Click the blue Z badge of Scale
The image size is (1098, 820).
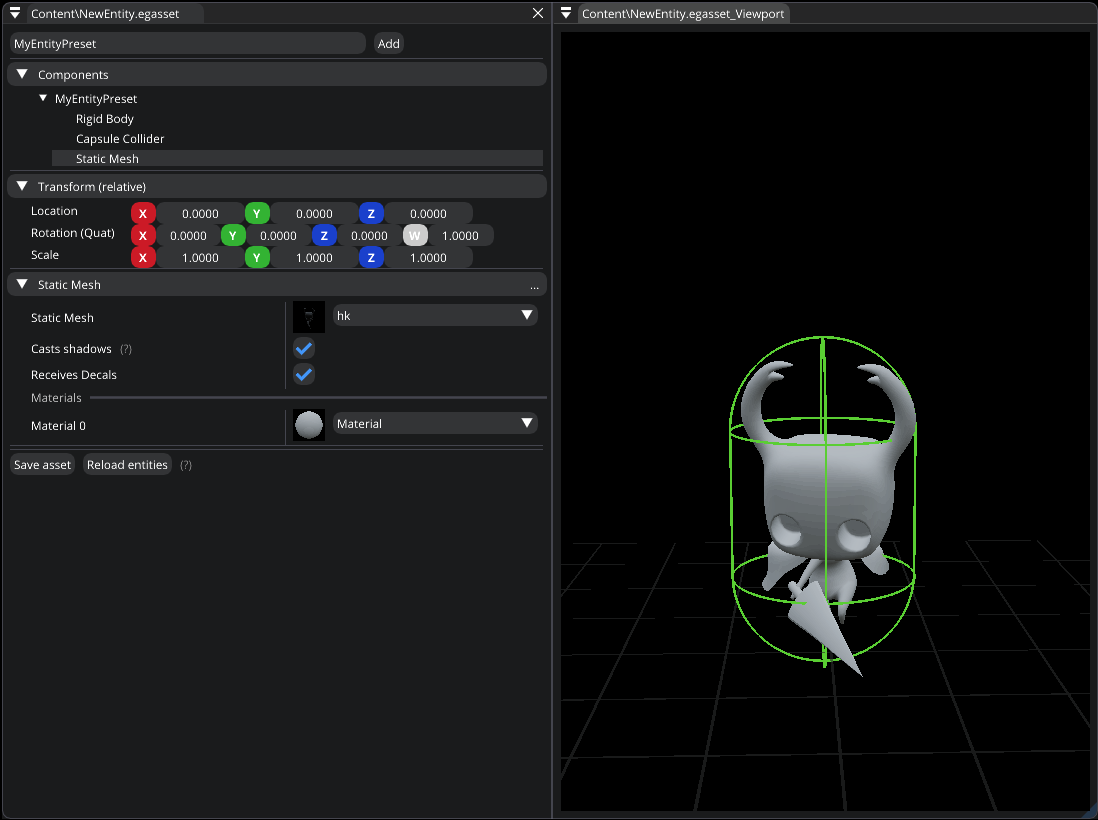point(371,258)
